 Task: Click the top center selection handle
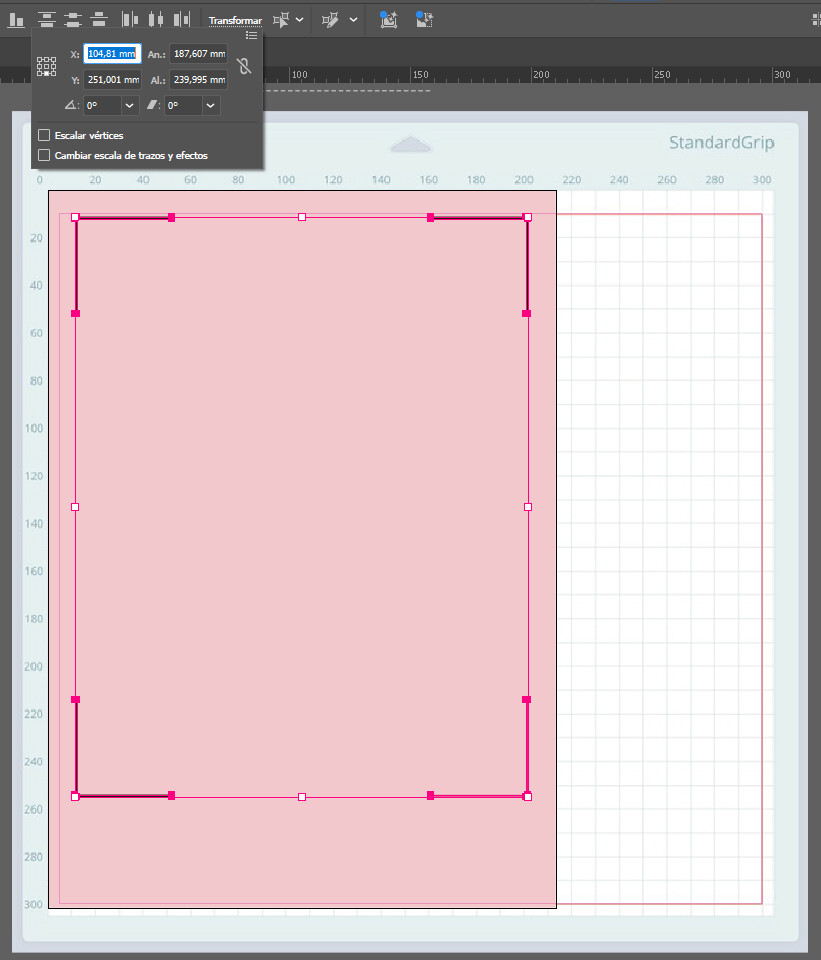[302, 217]
